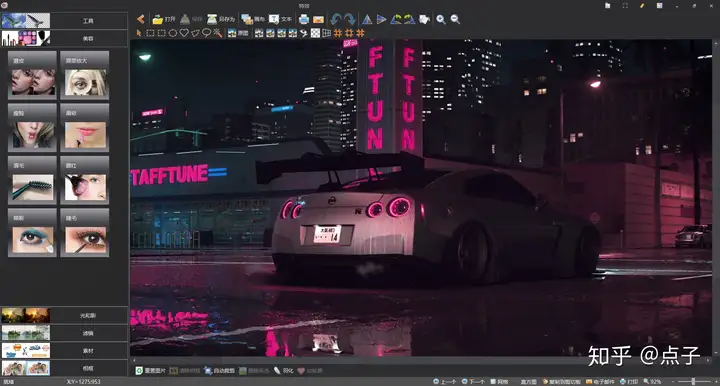Screen dimensions: 720x386
Task: Select the heart-shaped selection tool
Action: click(x=184, y=33)
